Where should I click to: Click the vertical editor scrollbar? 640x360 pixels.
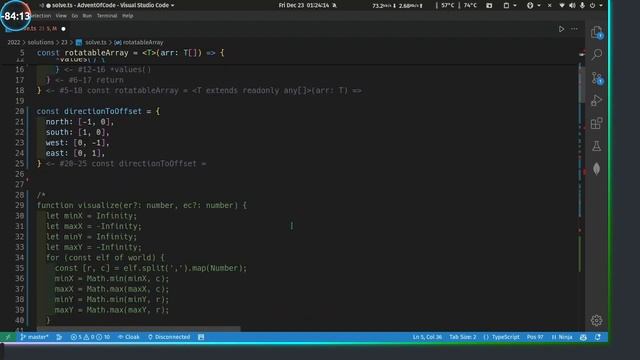581,84
